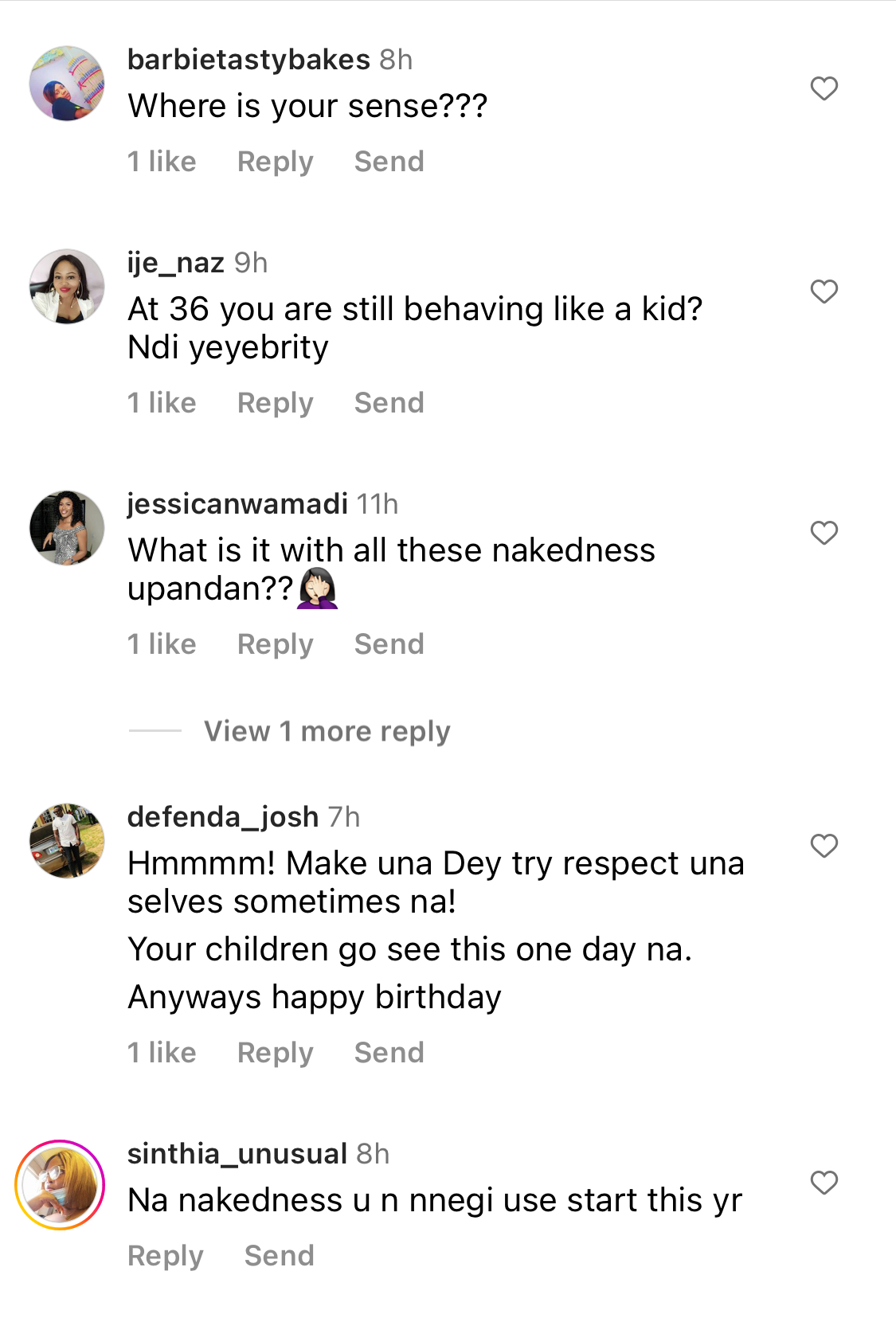Reply to barbietastybakes' comment
Image resolution: width=896 pixels, height=1318 pixels.
pos(275,162)
